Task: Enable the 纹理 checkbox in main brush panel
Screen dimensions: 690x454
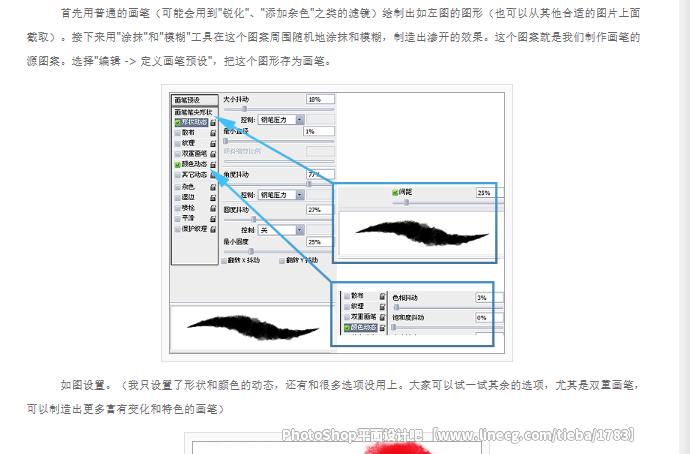Action: click(x=178, y=143)
